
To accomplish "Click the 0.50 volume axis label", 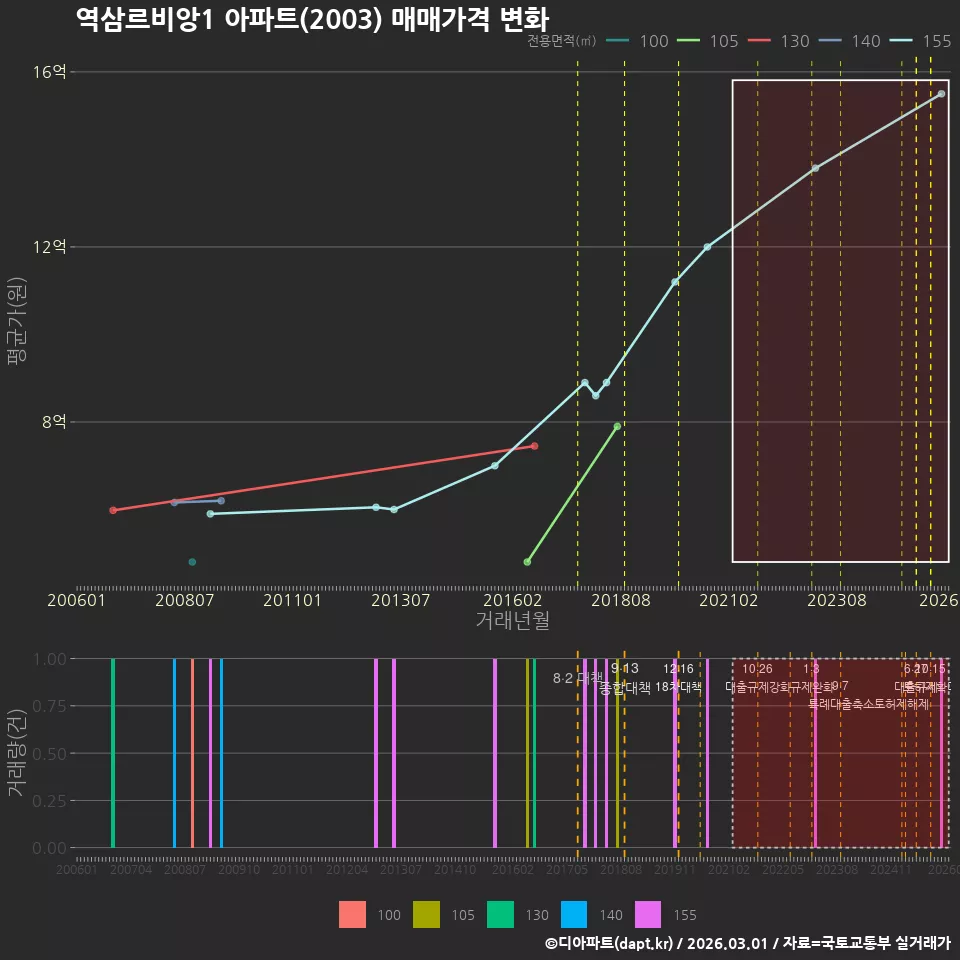I will [x=50, y=754].
